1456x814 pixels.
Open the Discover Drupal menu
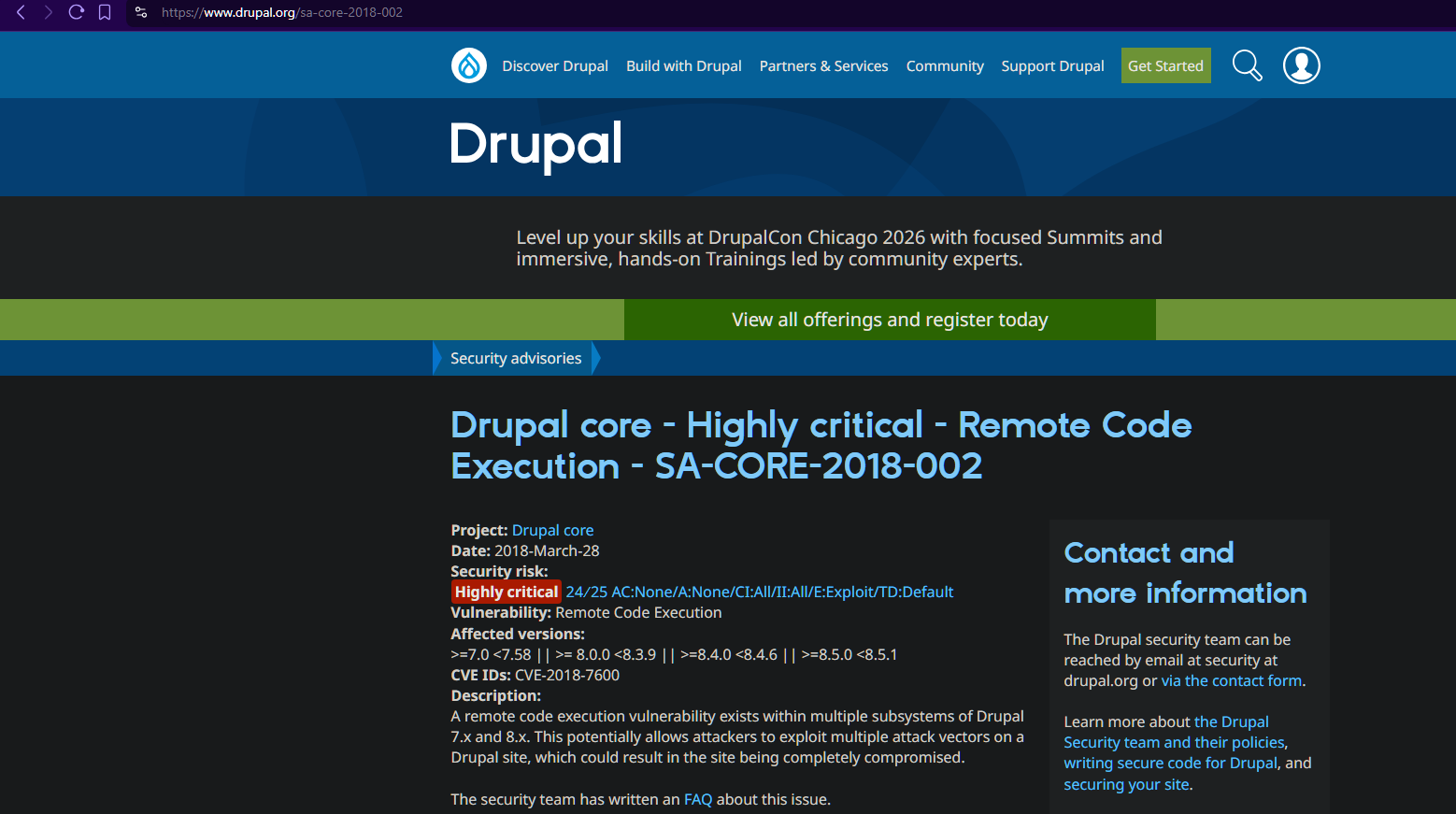(555, 66)
